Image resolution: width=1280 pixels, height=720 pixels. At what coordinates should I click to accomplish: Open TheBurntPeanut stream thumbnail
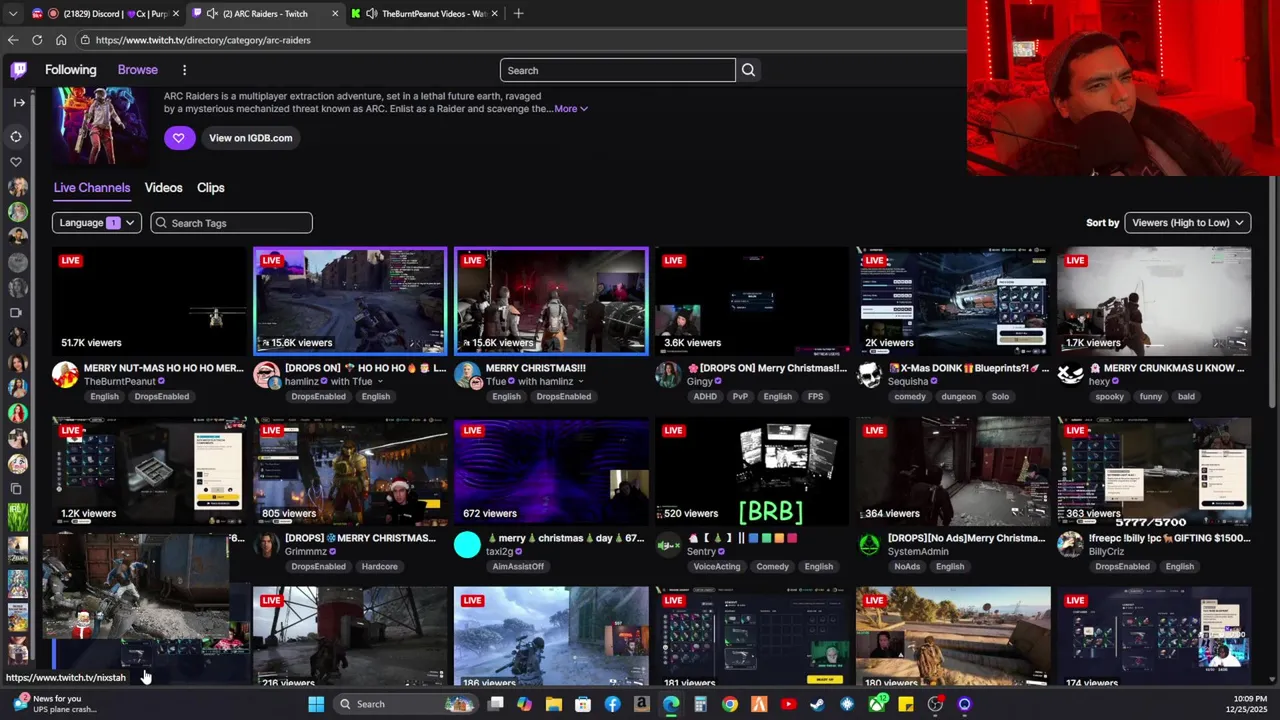(x=148, y=301)
